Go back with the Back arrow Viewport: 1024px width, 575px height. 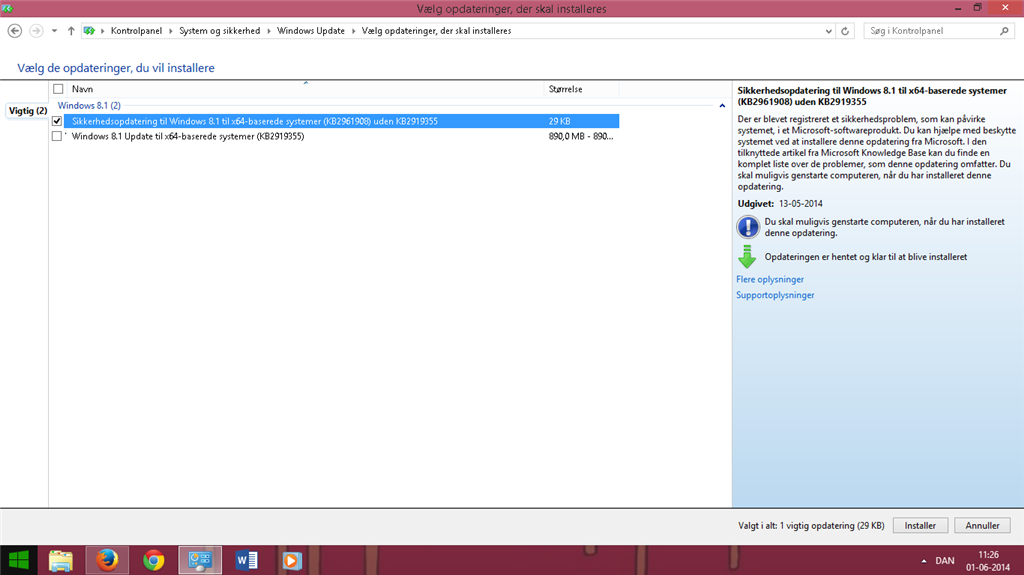[14, 31]
